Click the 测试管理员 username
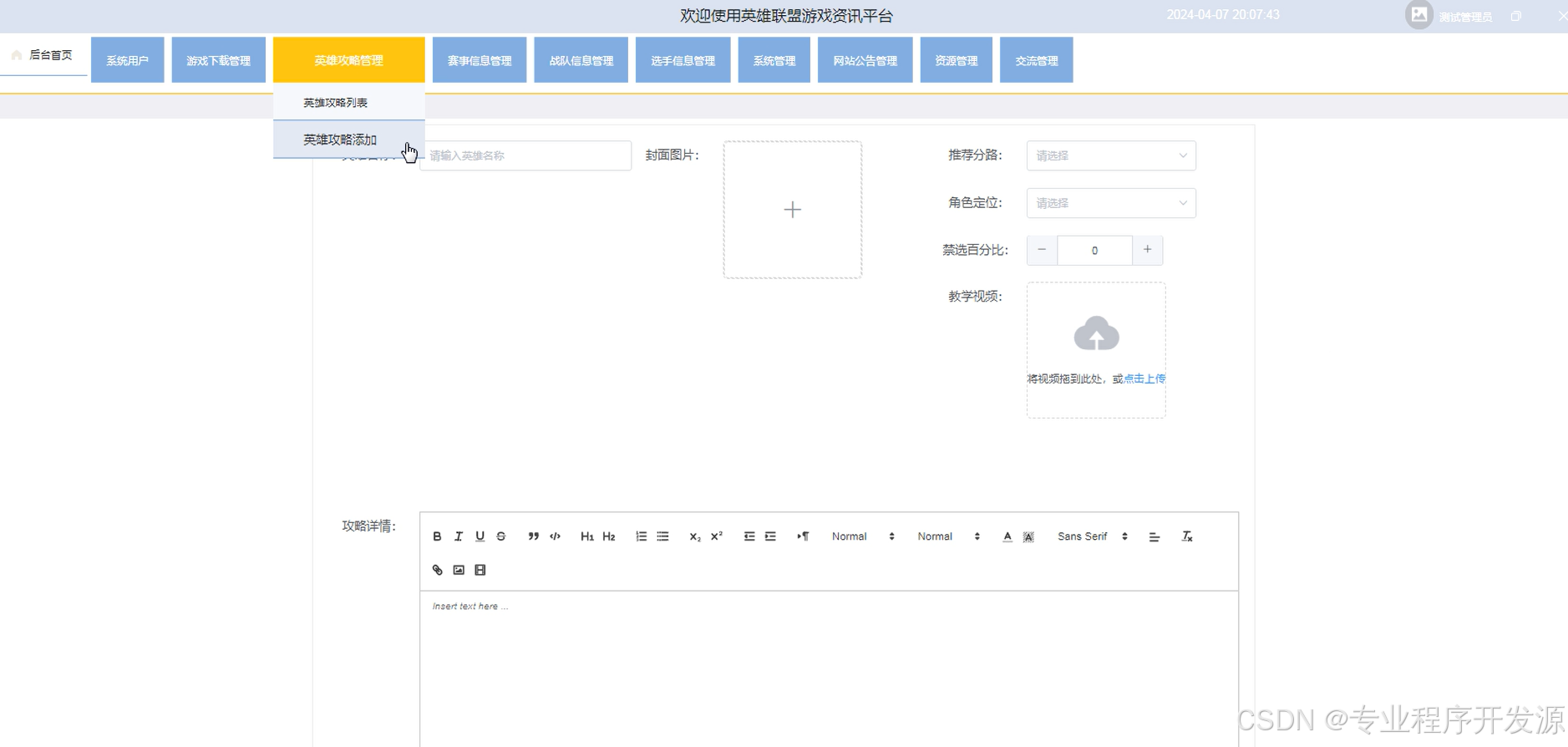 (x=1465, y=17)
